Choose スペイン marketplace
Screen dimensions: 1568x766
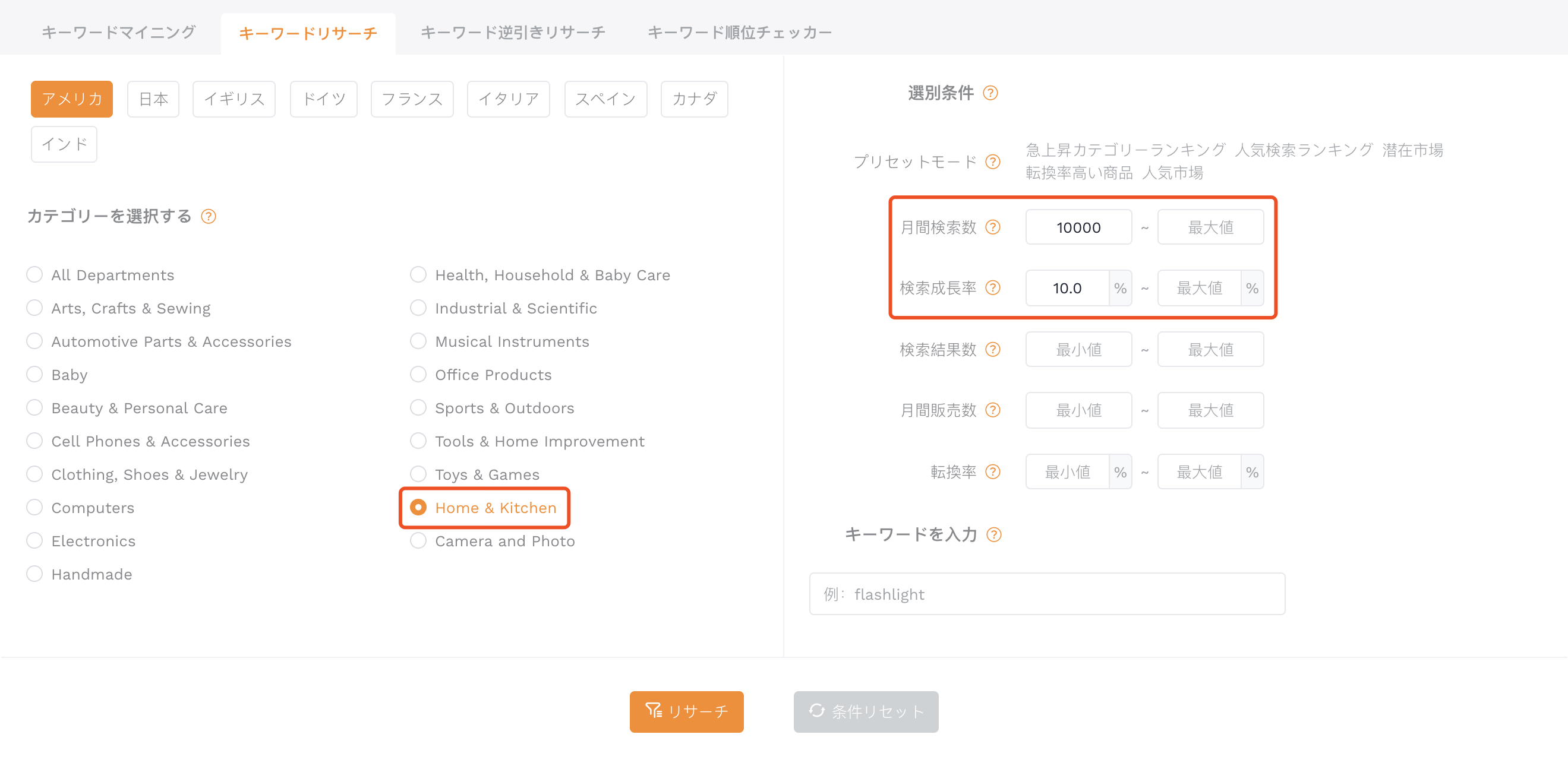point(605,99)
